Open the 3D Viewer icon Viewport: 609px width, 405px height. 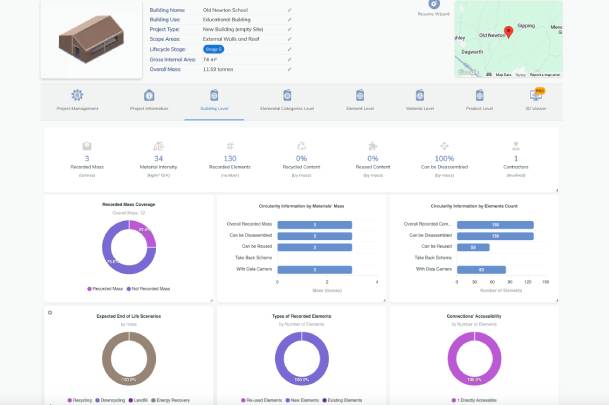pos(535,95)
